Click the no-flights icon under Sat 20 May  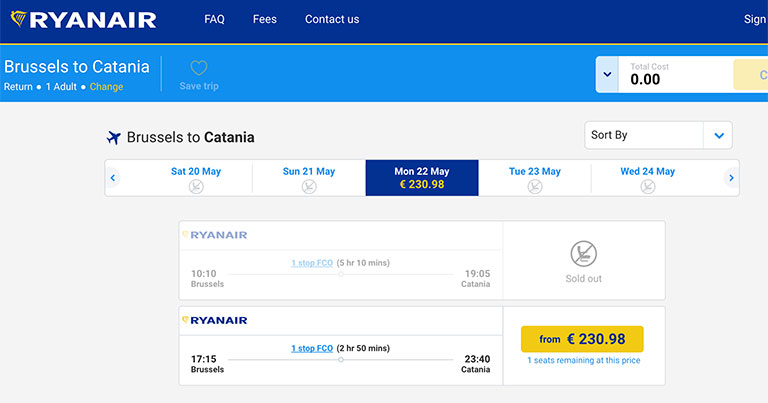pos(196,187)
